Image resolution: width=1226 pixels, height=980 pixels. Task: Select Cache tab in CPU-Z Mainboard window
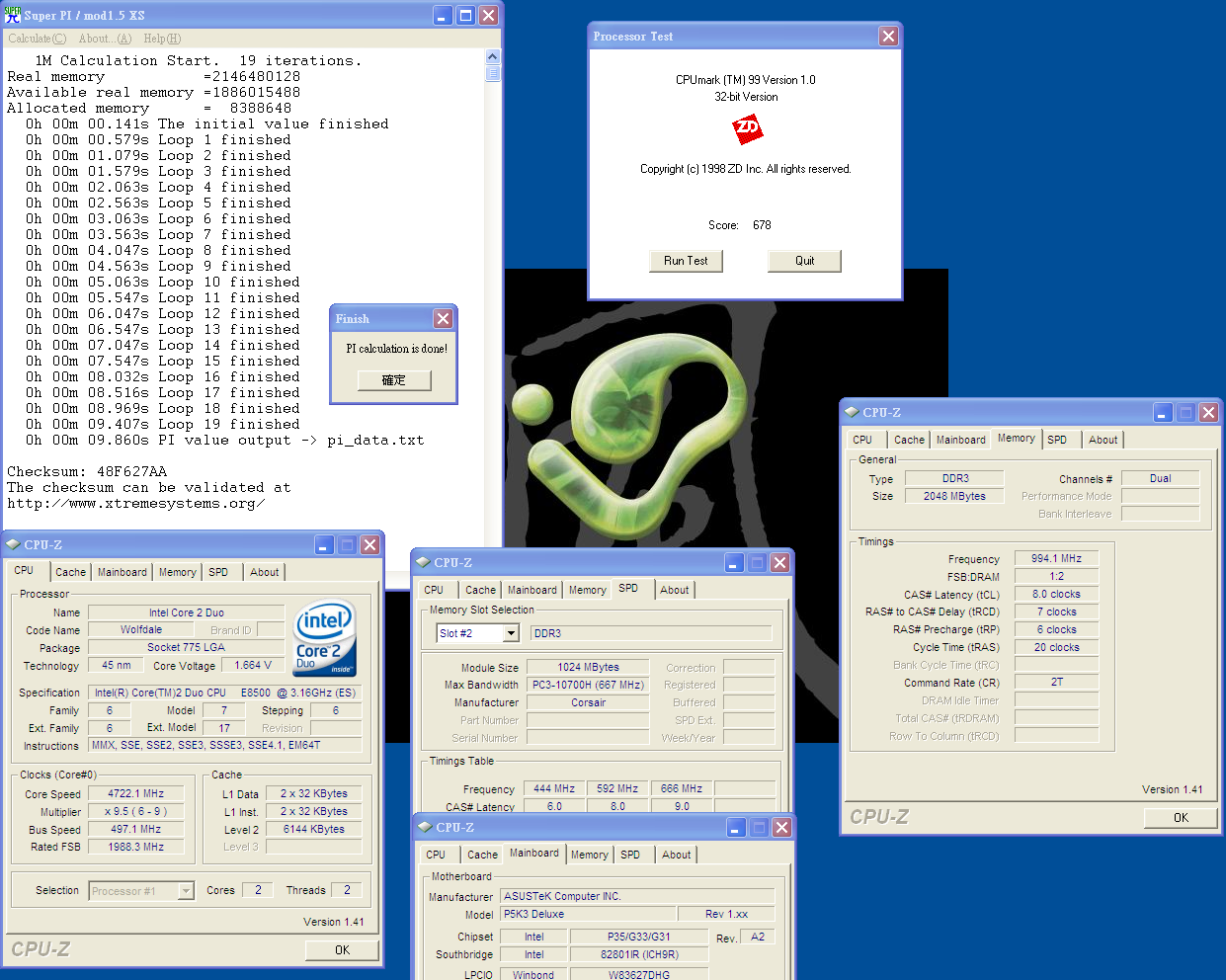click(x=482, y=855)
